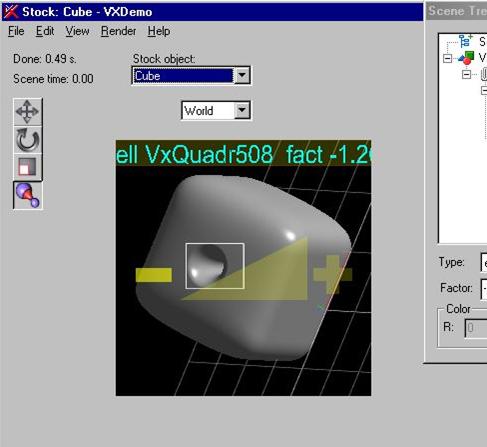Click the Color R value field
Screen dimensions: 487x447
(476, 328)
